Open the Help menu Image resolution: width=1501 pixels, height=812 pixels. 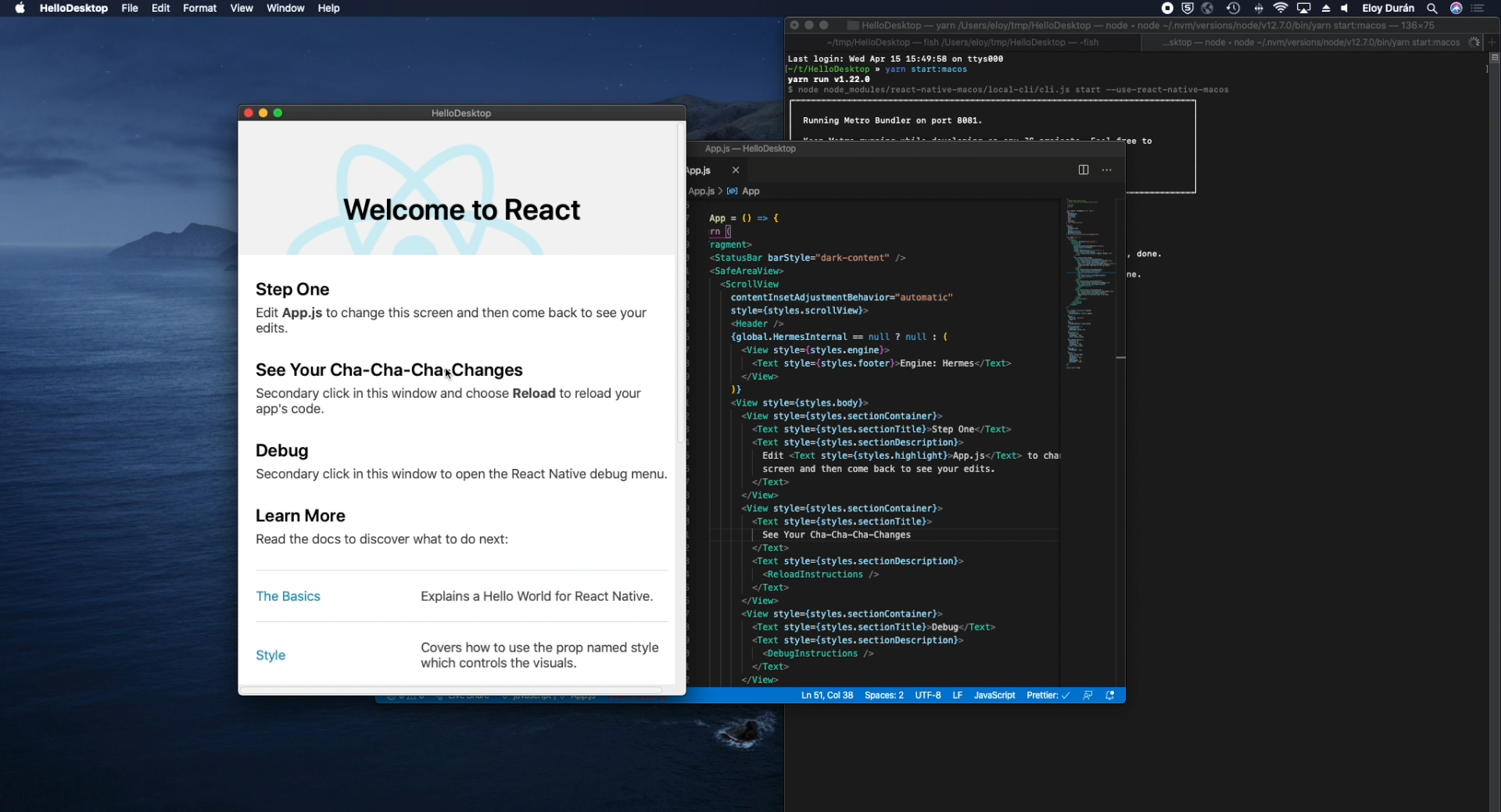[328, 9]
